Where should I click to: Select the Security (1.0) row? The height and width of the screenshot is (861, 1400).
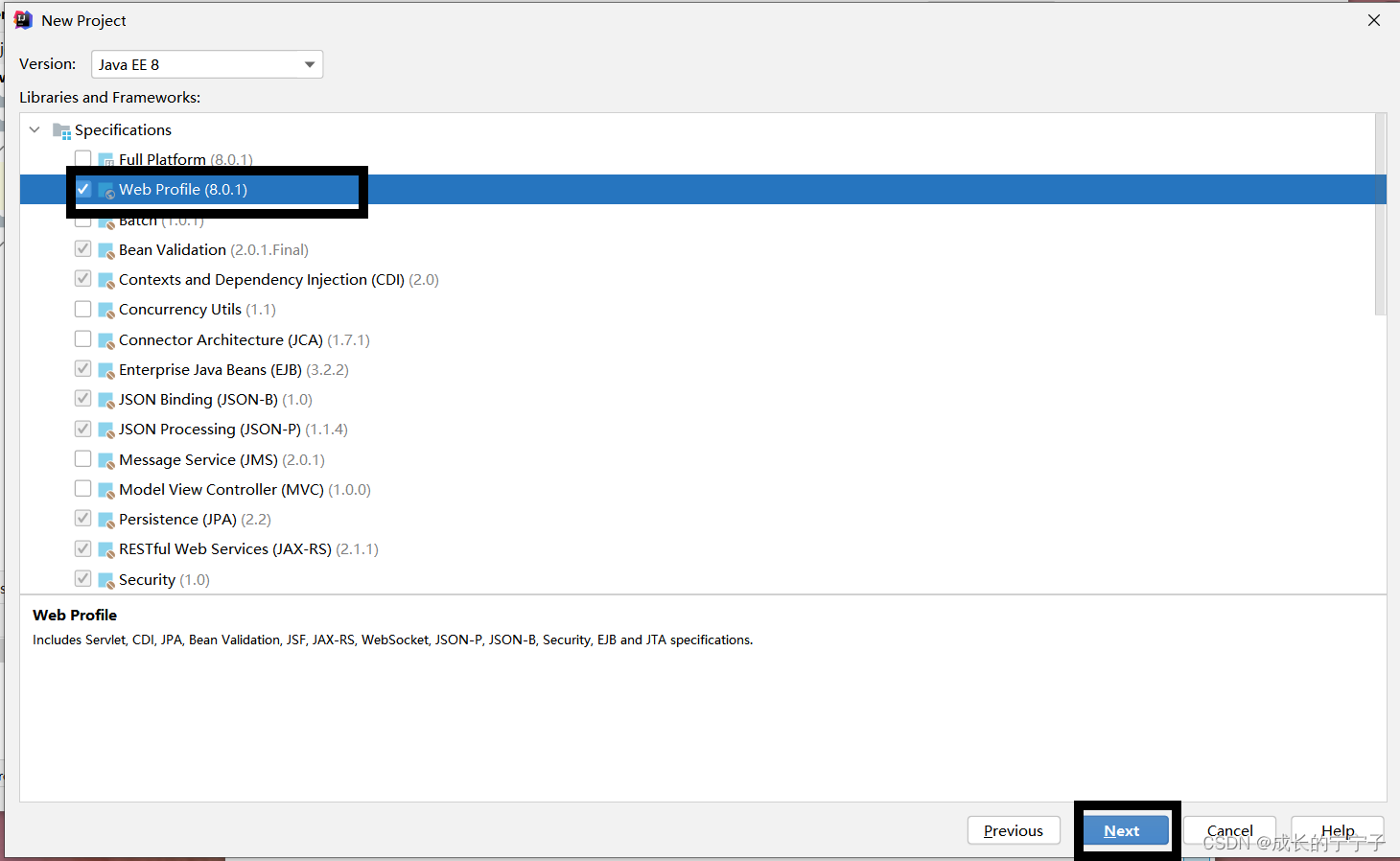[703, 579]
